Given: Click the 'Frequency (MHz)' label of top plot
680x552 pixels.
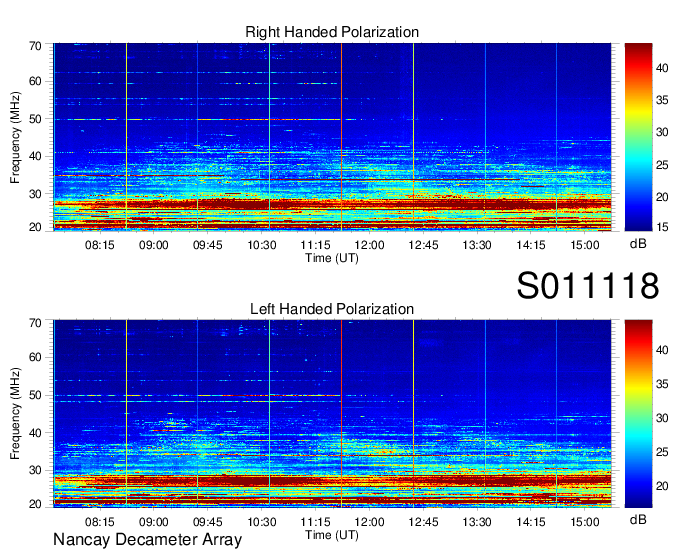Looking at the screenshot, I should pos(15,137).
